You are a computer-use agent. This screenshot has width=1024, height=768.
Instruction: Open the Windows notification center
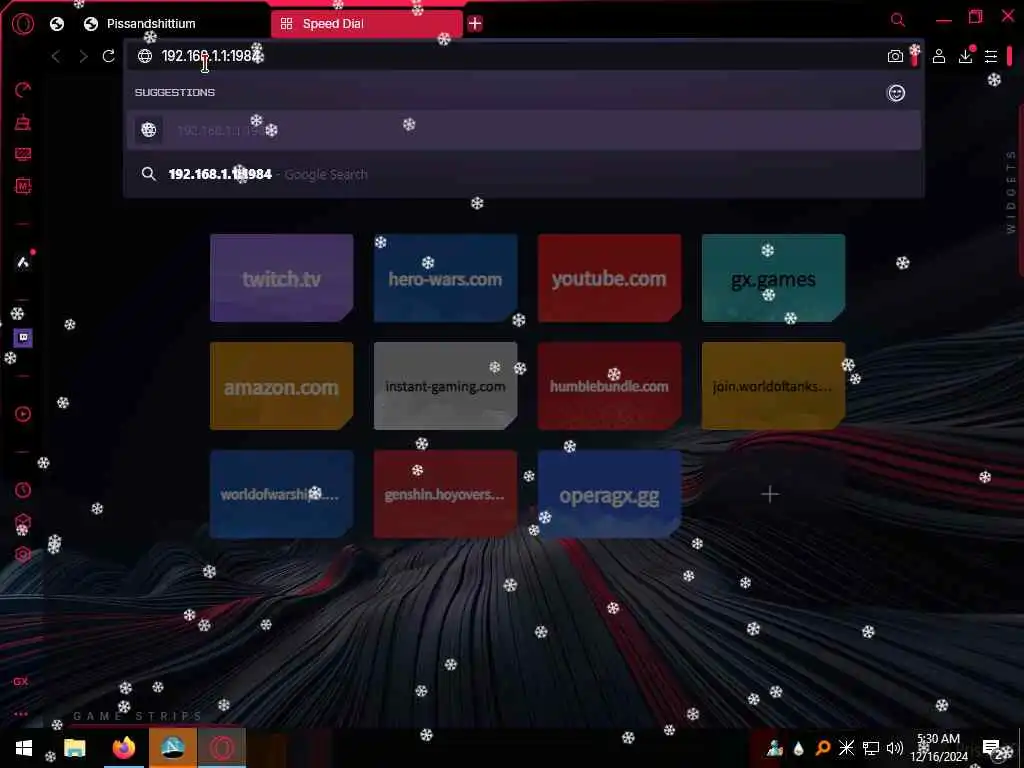click(x=991, y=748)
